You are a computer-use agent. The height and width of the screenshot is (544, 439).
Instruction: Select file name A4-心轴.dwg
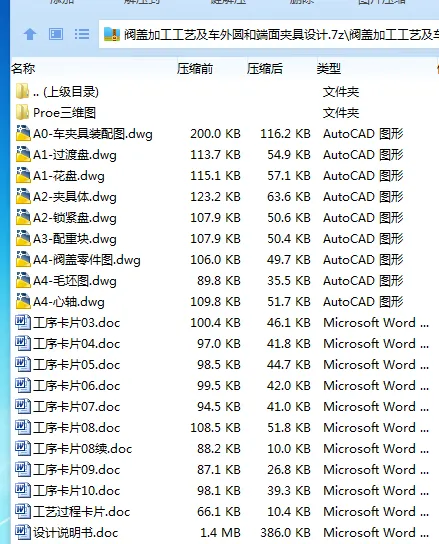tap(69, 302)
